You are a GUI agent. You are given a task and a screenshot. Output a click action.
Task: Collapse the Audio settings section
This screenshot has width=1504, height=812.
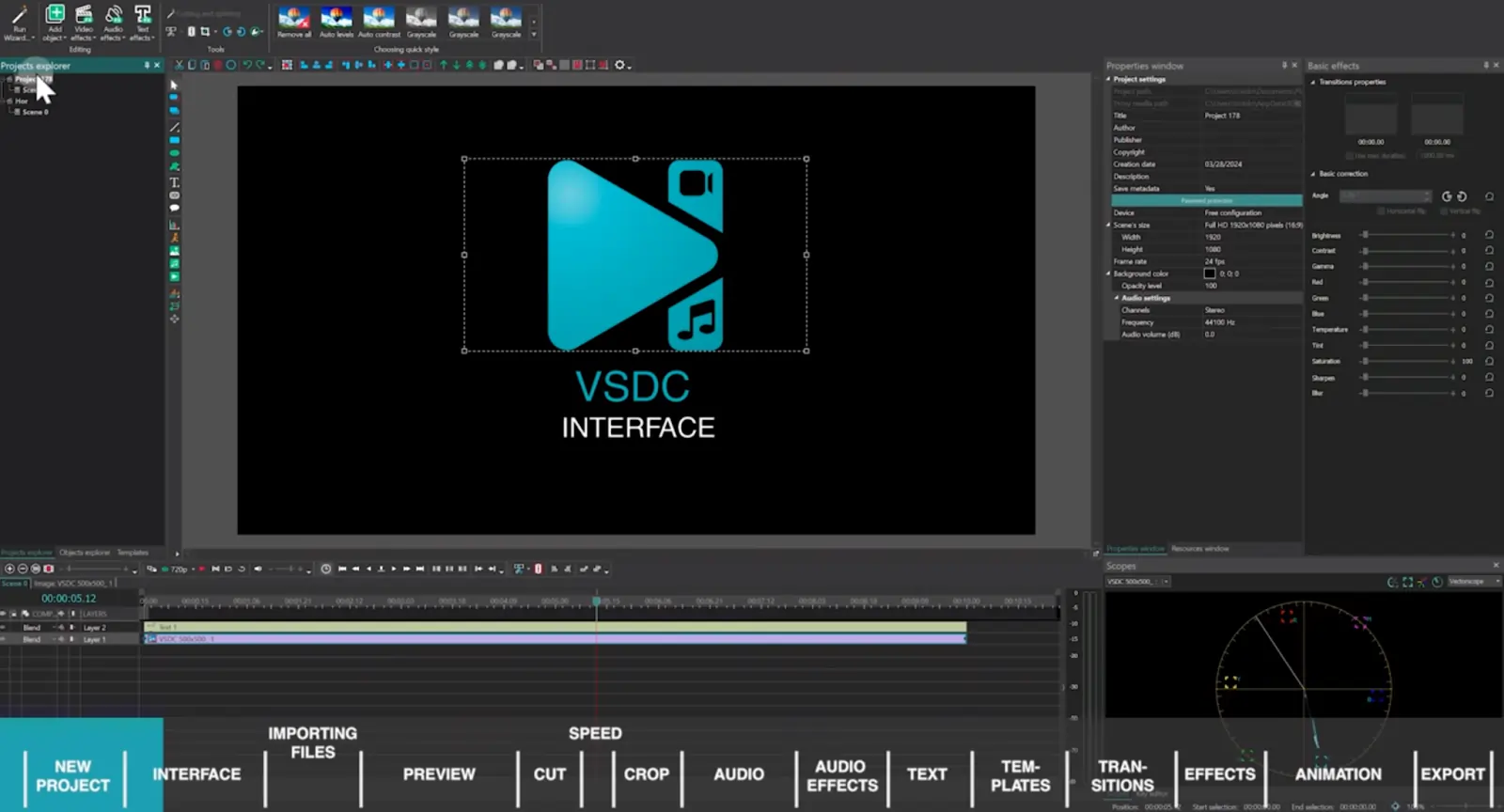[1116, 298]
